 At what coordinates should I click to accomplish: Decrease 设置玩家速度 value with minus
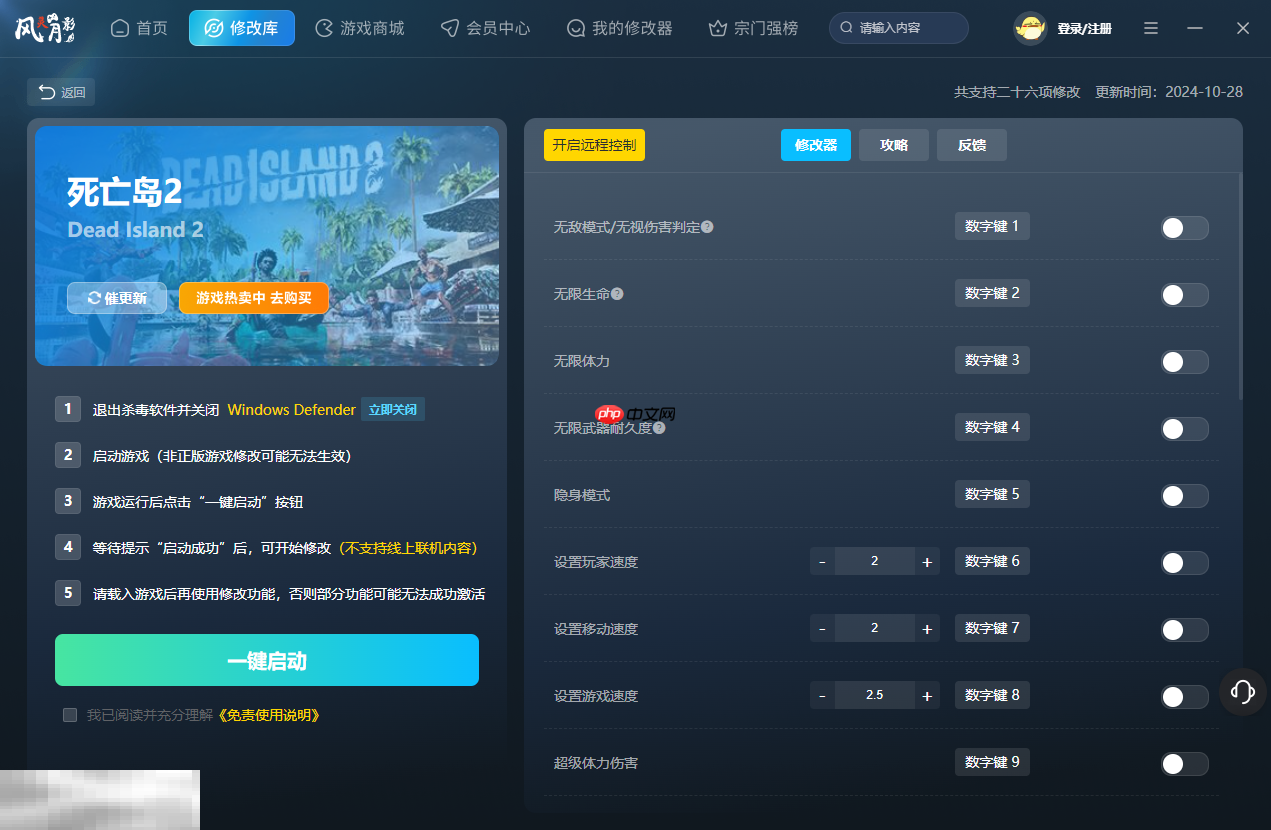[x=822, y=562]
